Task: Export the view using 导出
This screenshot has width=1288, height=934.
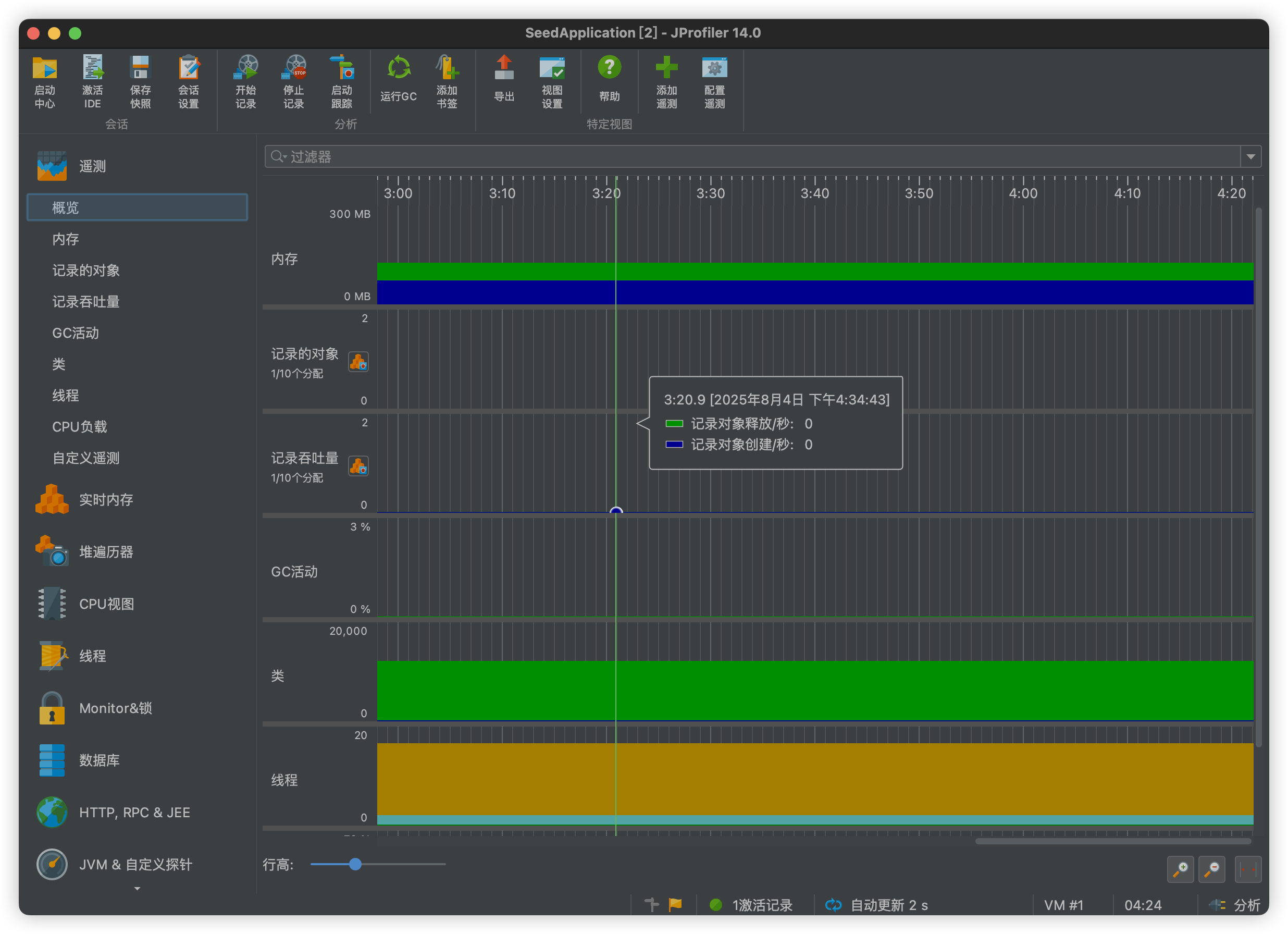Action: (504, 78)
